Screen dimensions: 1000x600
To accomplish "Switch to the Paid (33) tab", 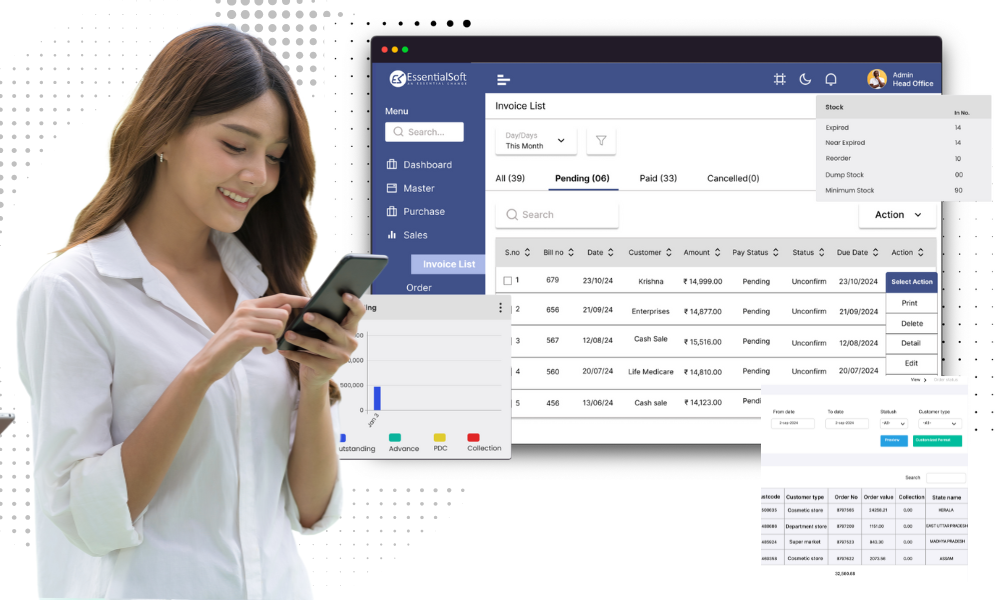I will (x=658, y=178).
